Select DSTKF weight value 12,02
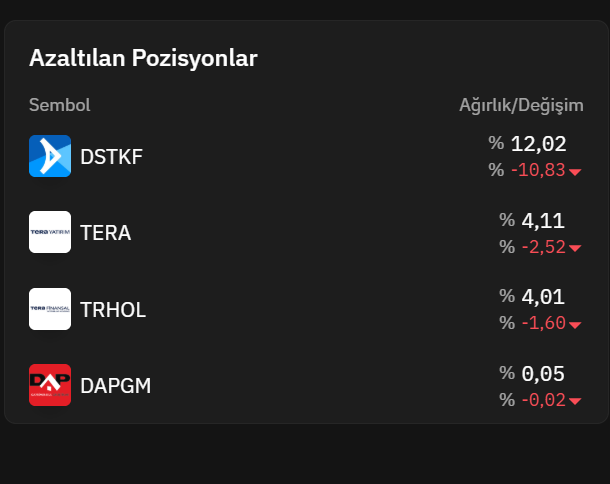This screenshot has width=610, height=484. point(538,144)
